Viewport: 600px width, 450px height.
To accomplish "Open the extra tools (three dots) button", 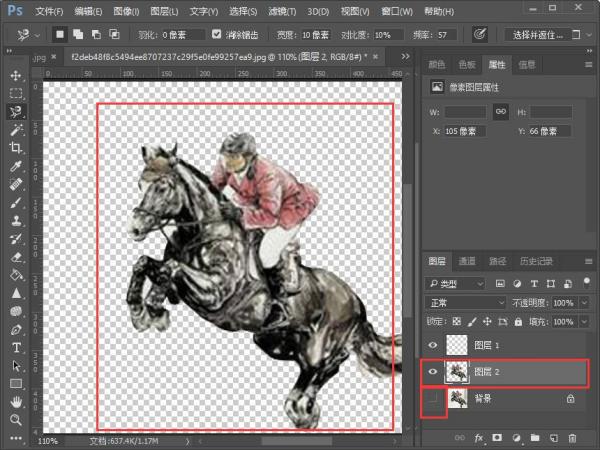I will [x=16, y=438].
